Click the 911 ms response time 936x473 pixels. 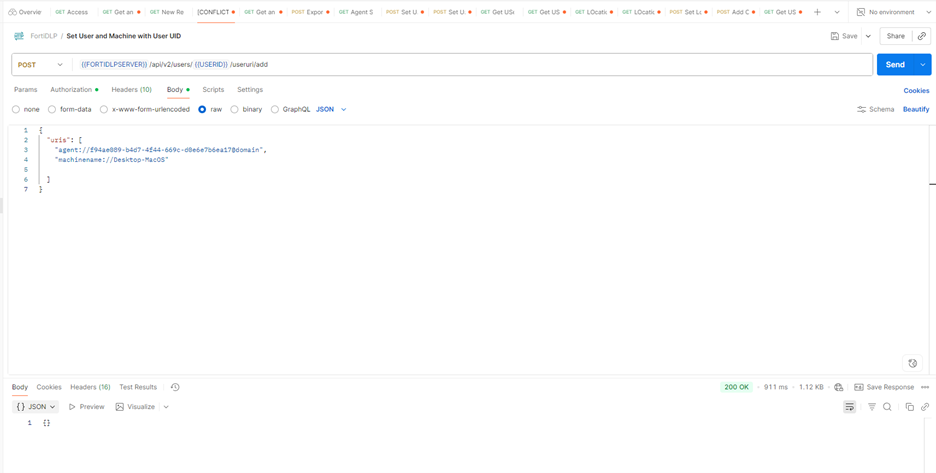(x=777, y=387)
